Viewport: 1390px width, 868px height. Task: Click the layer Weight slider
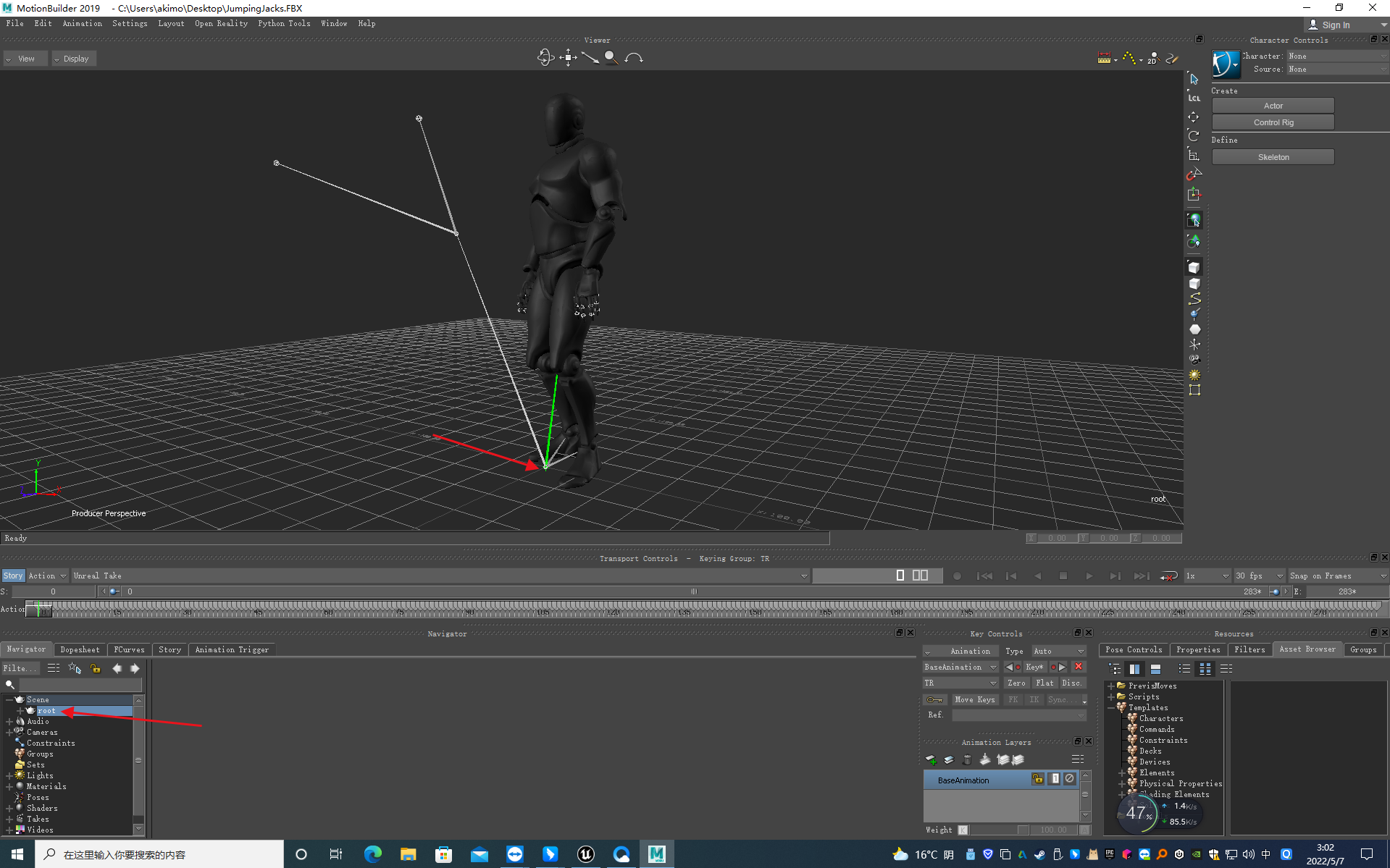1000,830
